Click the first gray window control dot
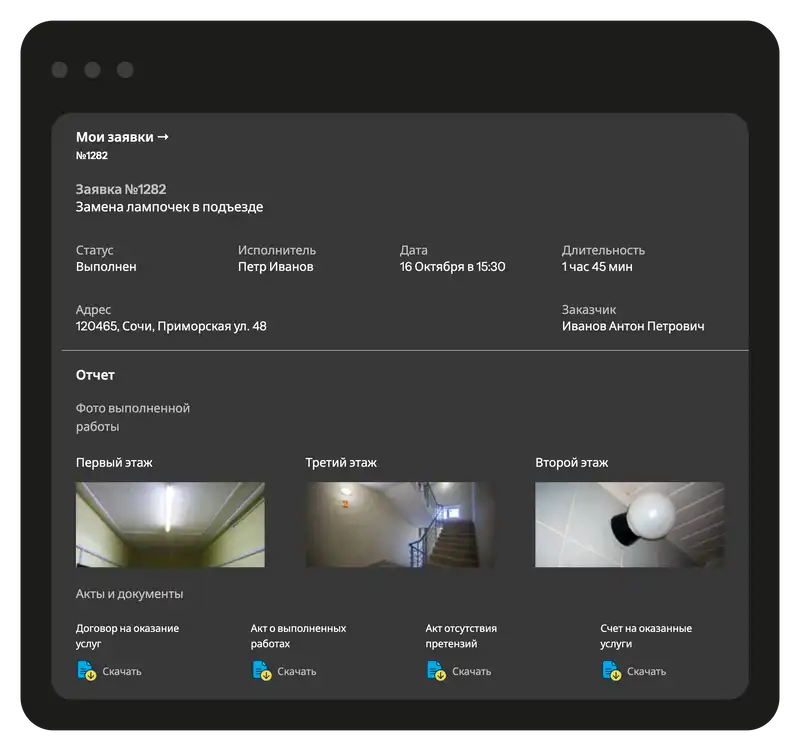Screen dimensions: 800x751 pyautogui.click(x=60, y=70)
